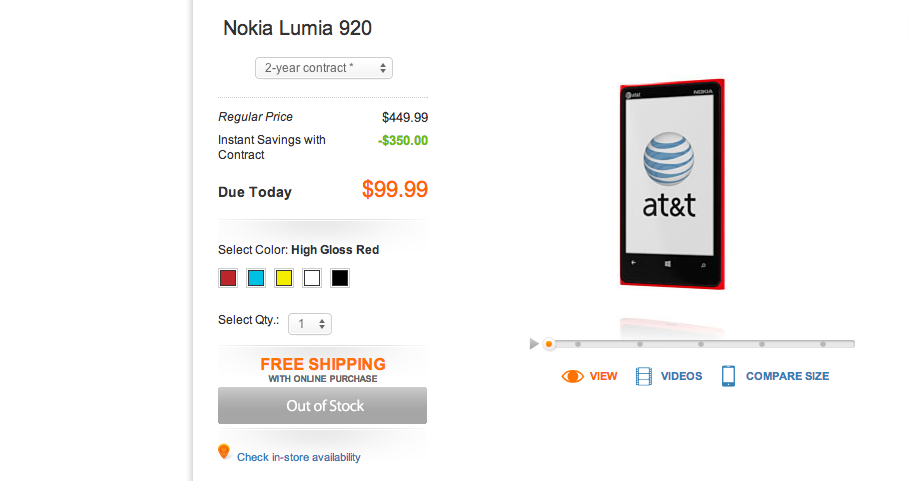This screenshot has width=909, height=481.
Task: Click the phone icon for Compare Size
Action: (728, 376)
